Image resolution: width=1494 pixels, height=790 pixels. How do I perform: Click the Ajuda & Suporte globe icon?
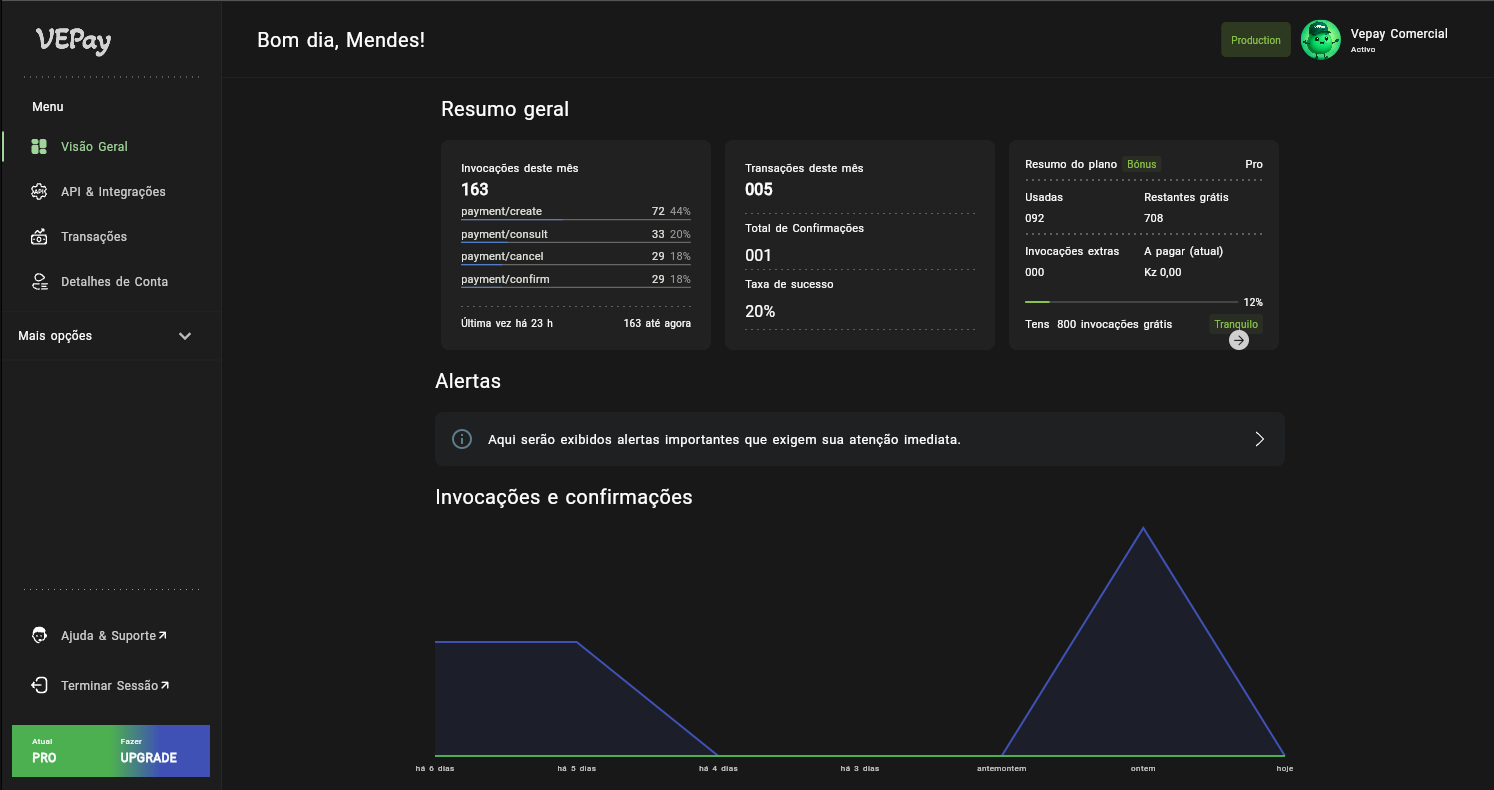coord(38,635)
